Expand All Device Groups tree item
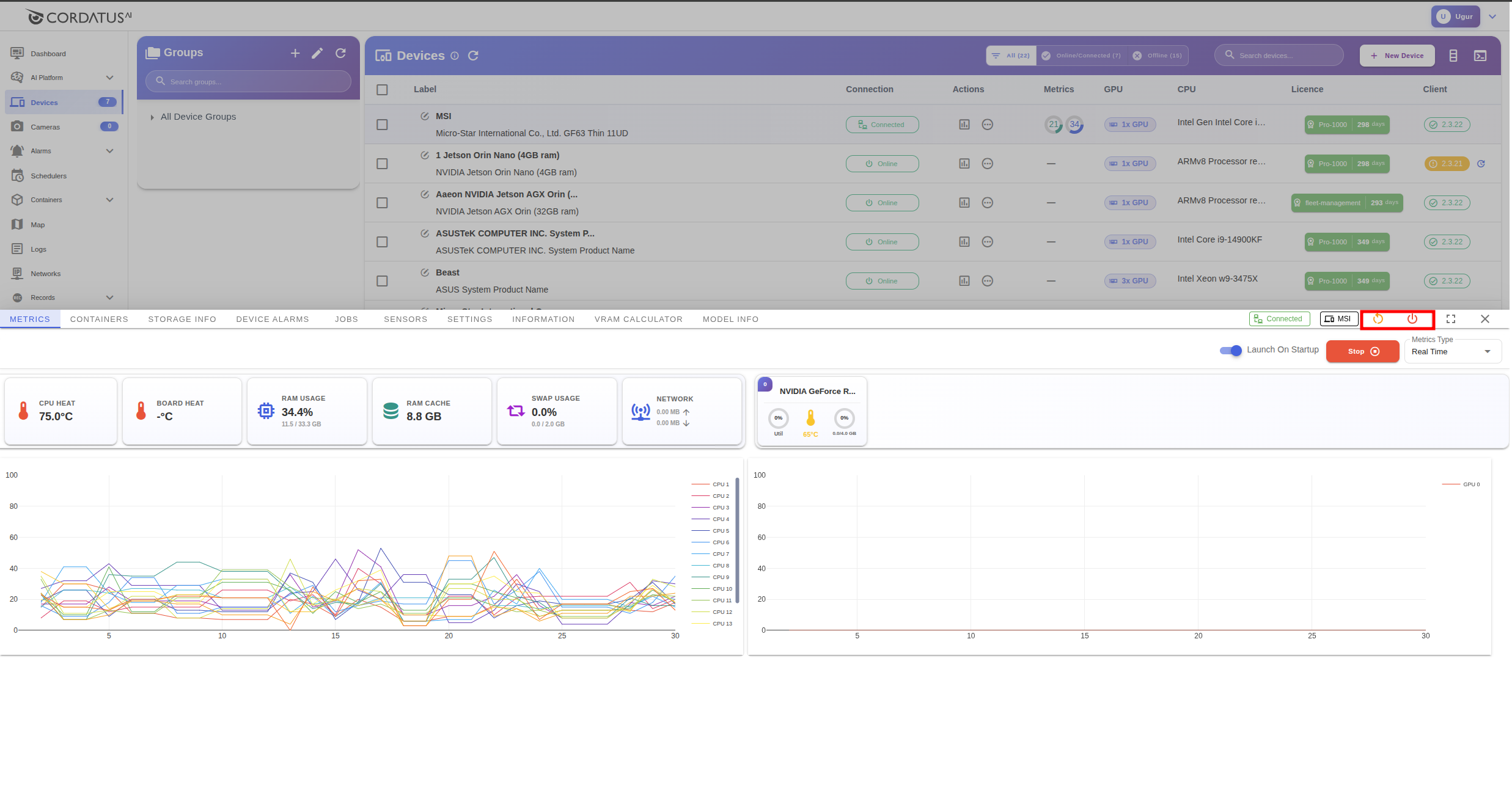 tap(152, 117)
